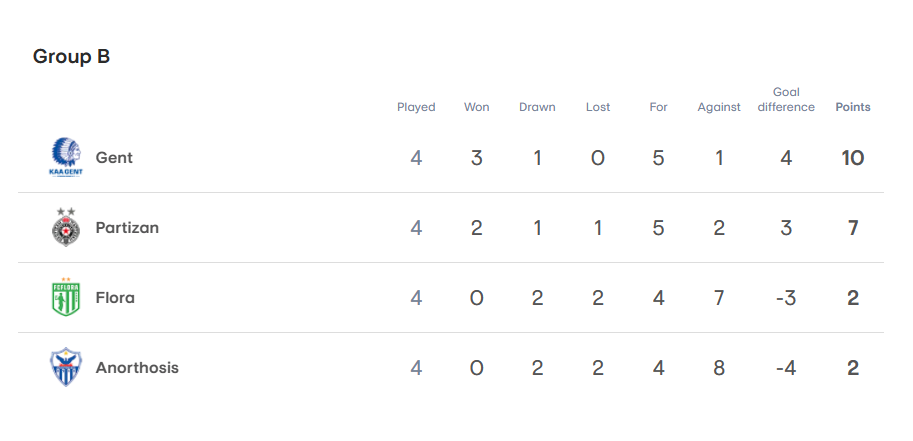This screenshot has width=913, height=441.
Task: Open the Partizan team link
Action: coord(127,228)
